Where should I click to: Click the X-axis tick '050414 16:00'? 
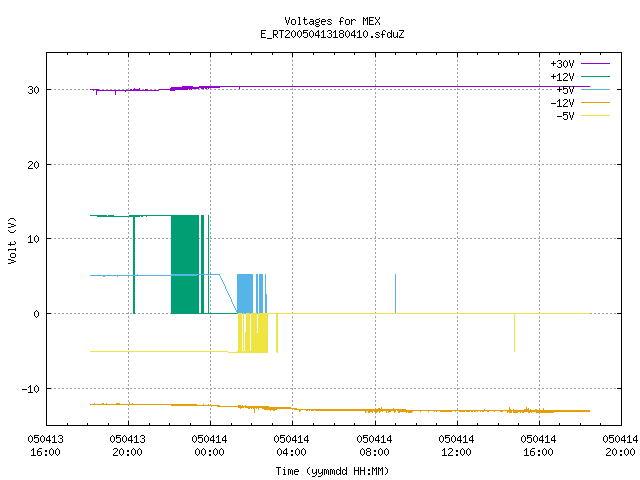click(x=539, y=445)
